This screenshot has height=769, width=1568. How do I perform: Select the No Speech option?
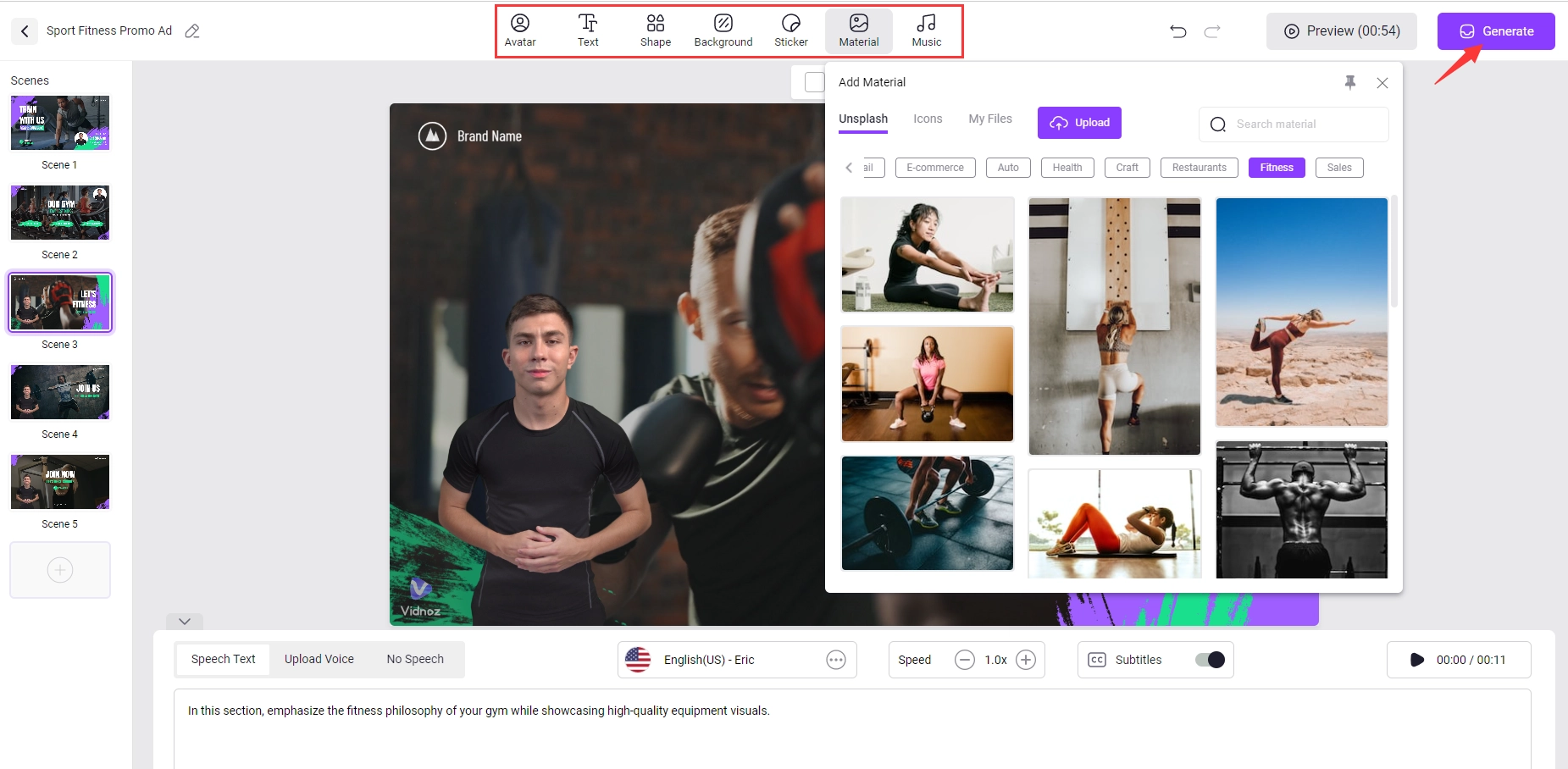415,659
